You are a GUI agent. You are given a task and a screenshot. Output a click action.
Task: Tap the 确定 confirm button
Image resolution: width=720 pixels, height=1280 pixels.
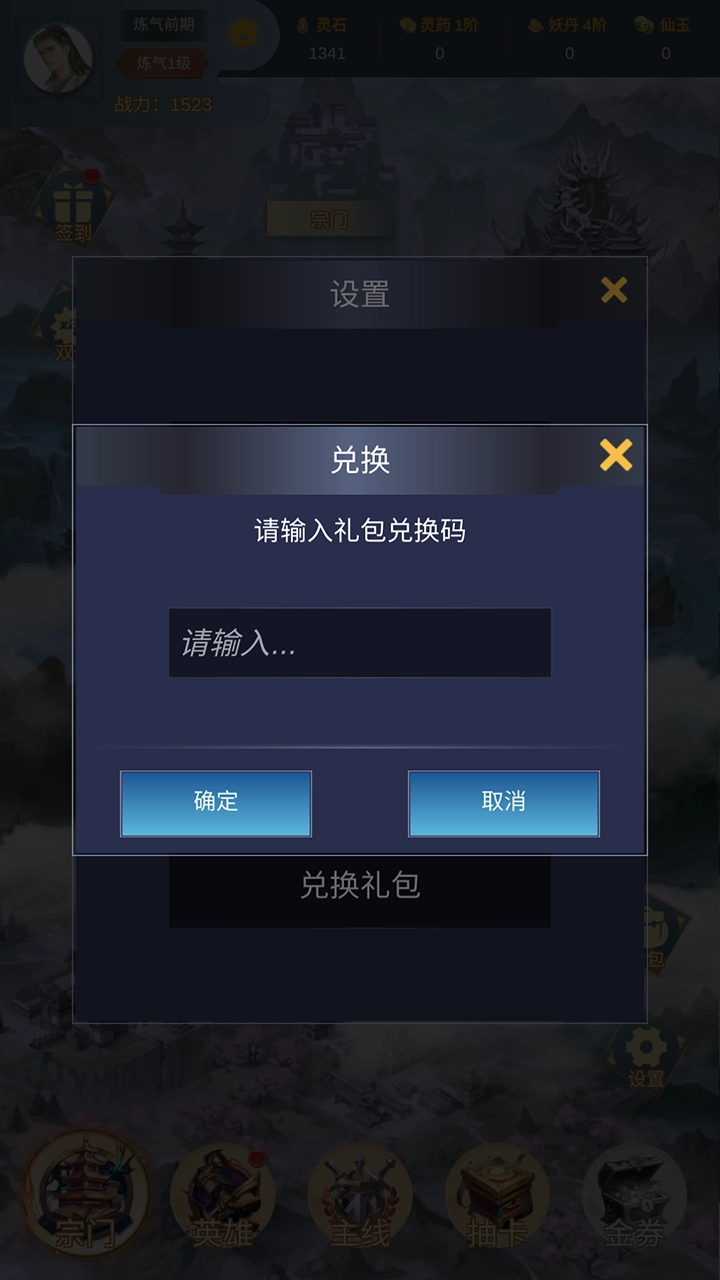click(x=216, y=803)
